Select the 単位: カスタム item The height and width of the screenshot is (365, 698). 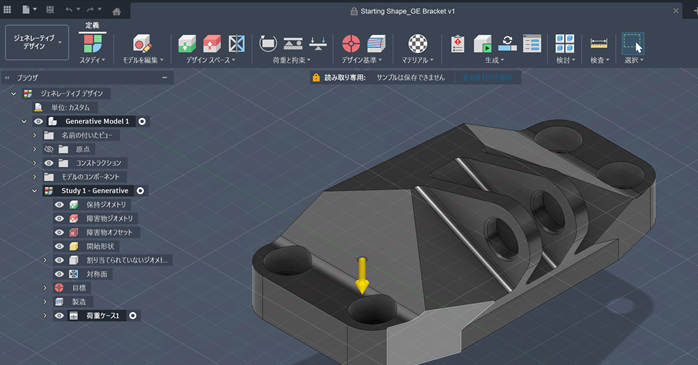coord(70,107)
